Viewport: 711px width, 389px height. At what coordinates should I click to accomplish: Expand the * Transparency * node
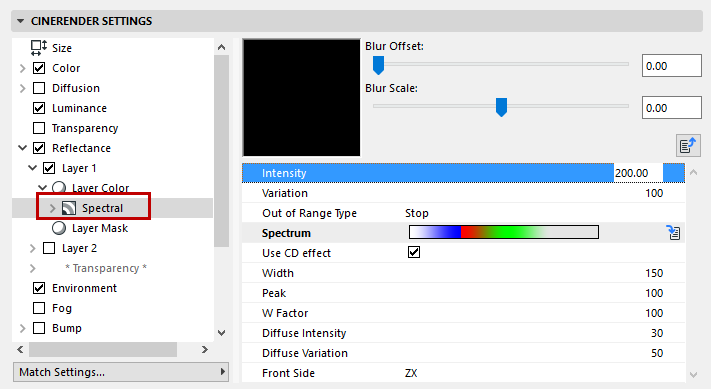pyautogui.click(x=32, y=268)
